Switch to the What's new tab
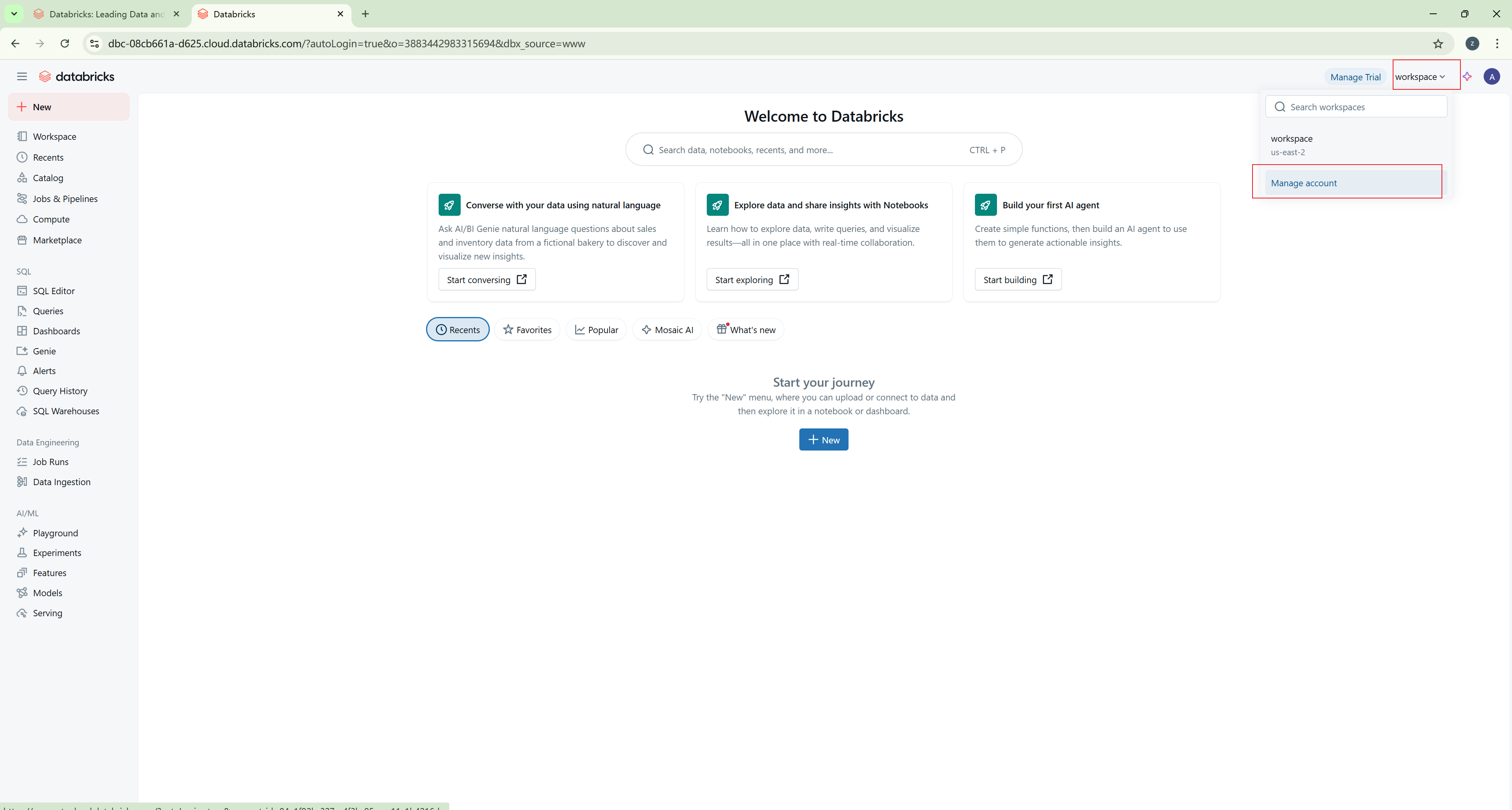Image resolution: width=1512 pixels, height=810 pixels. click(746, 330)
